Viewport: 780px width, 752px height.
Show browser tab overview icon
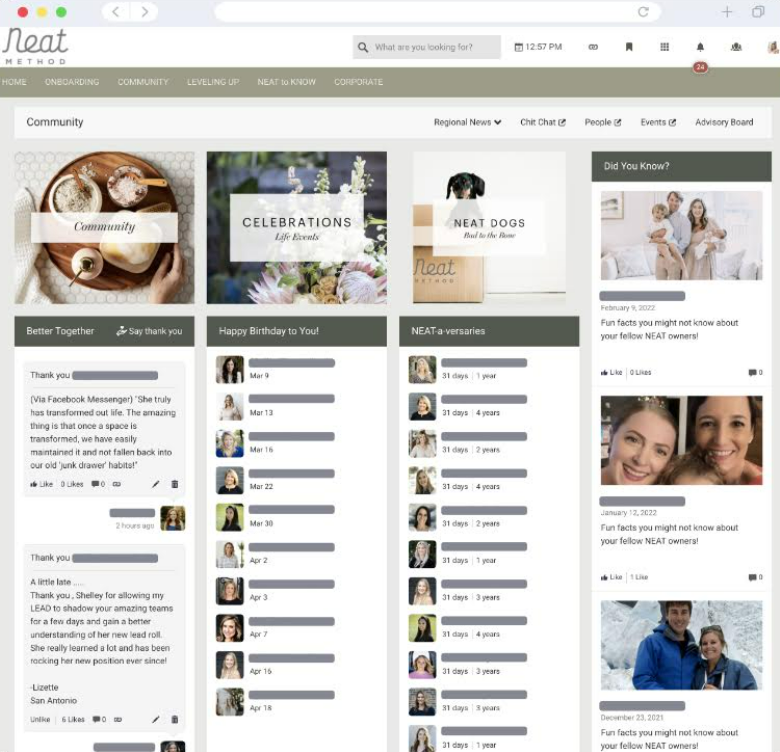click(758, 11)
